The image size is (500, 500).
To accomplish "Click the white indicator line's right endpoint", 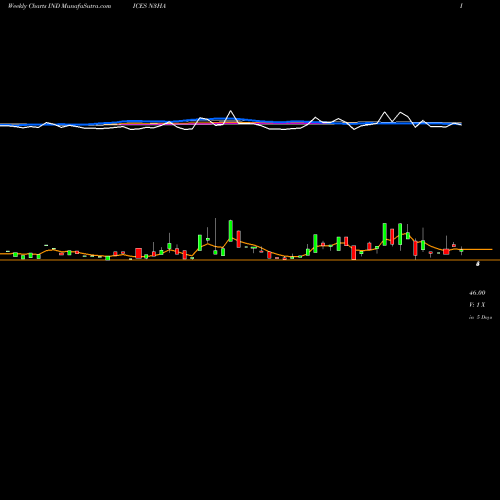I will point(461,125).
